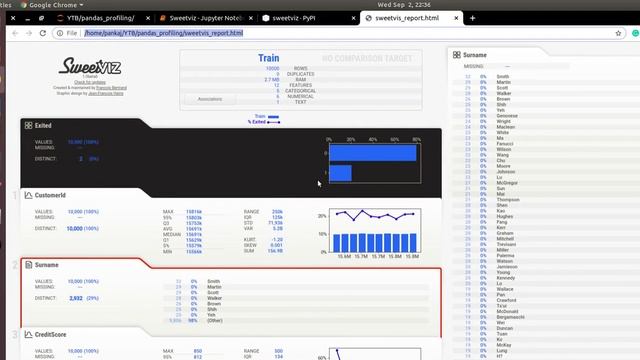Click the Train legend color swatch
The image size is (640, 360).
[x=273, y=117]
